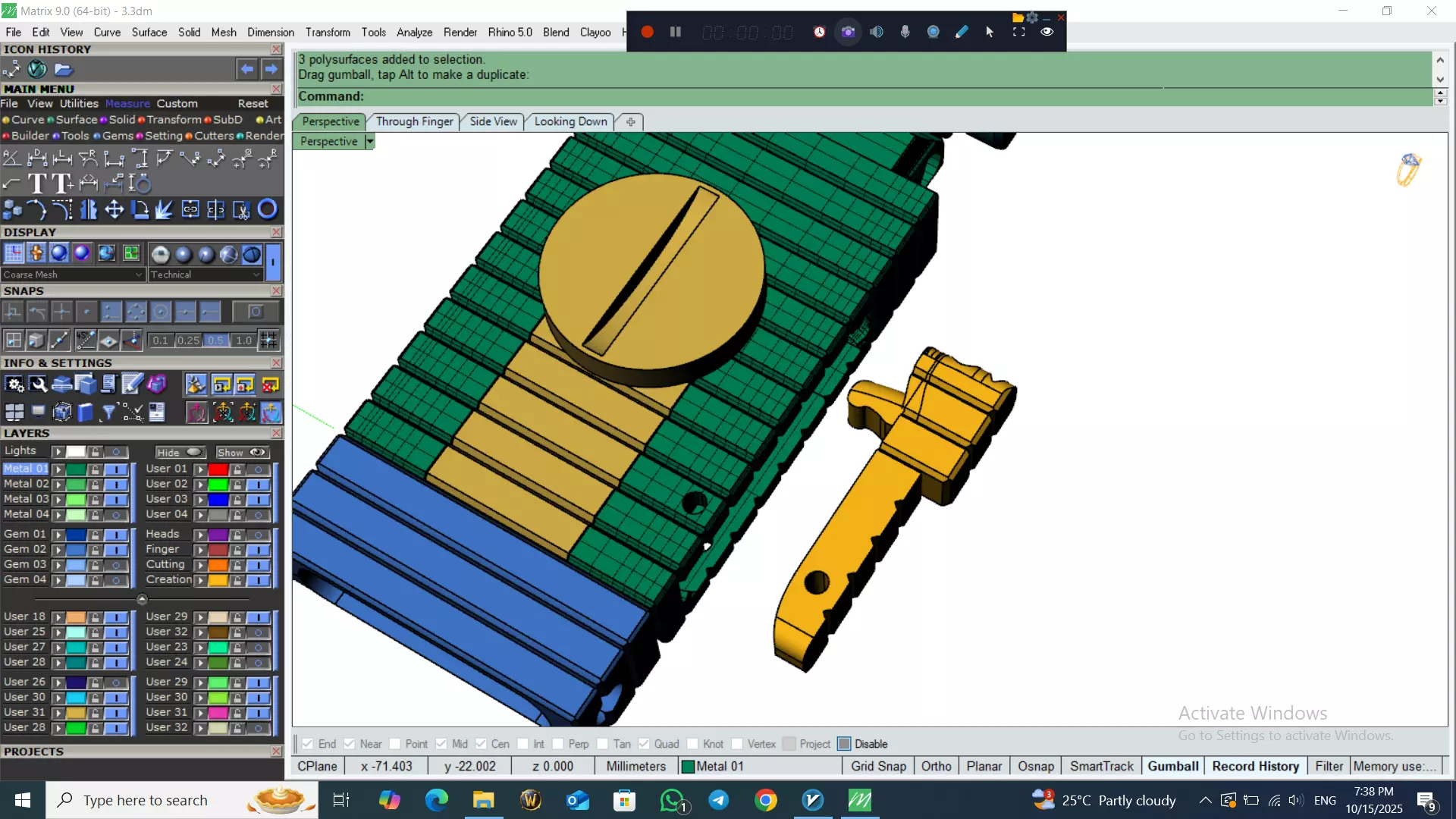Click the Info & Settings gear options icon
Screen dimensions: 1456x819
coord(14,384)
